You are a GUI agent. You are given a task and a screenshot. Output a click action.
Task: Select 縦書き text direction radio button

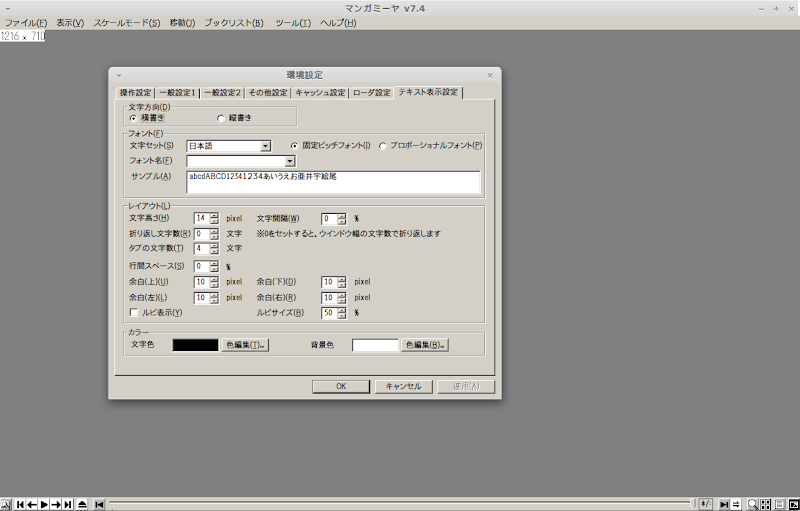pyautogui.click(x=221, y=118)
